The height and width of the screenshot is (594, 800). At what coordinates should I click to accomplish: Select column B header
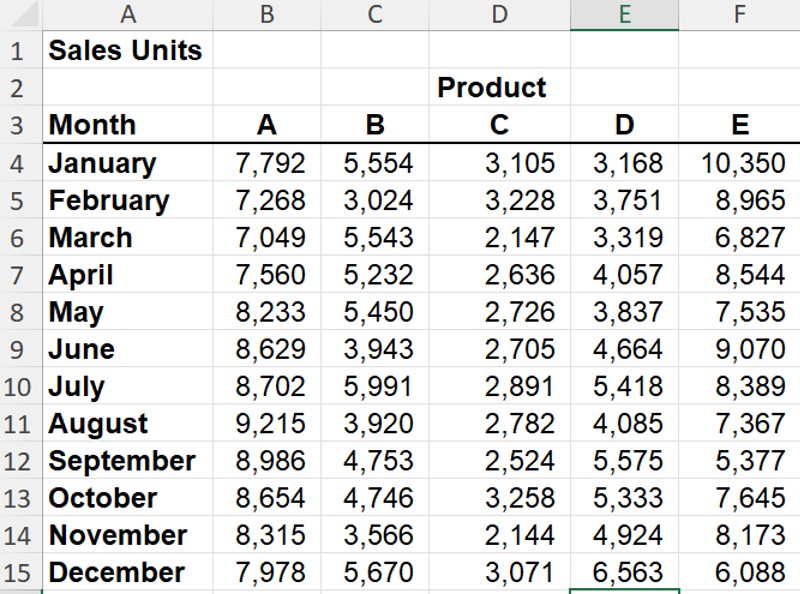267,14
